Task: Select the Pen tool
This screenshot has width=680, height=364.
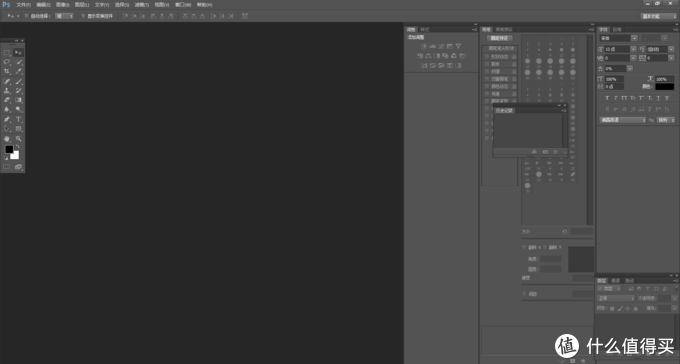Action: tap(7, 119)
